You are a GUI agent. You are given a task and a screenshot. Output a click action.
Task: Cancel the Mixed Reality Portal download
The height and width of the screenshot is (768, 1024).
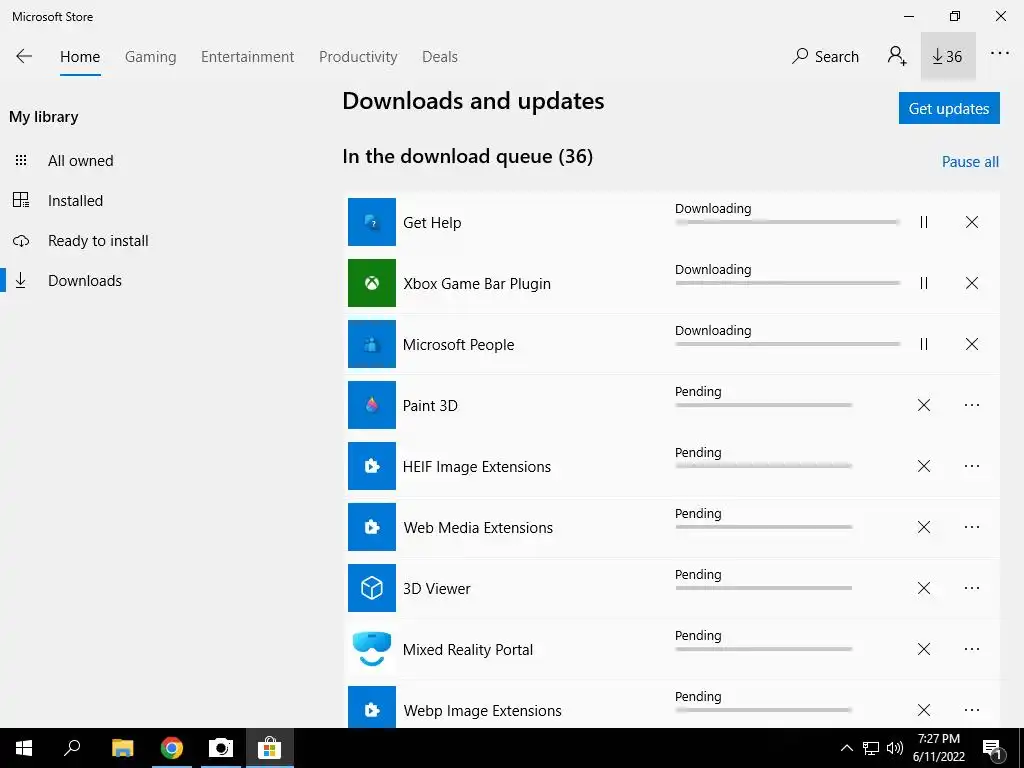pyautogui.click(x=923, y=649)
